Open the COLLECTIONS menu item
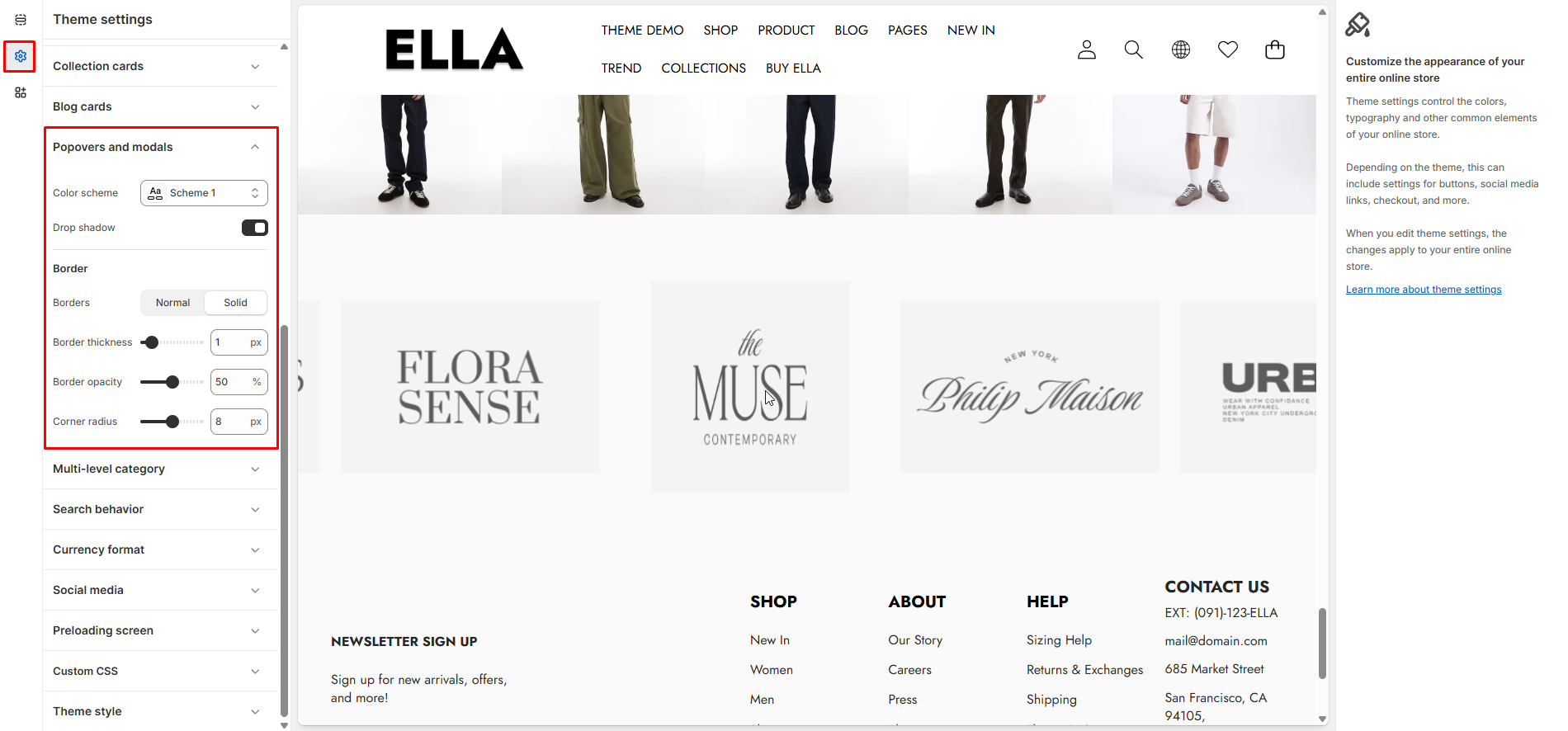 pyautogui.click(x=703, y=68)
